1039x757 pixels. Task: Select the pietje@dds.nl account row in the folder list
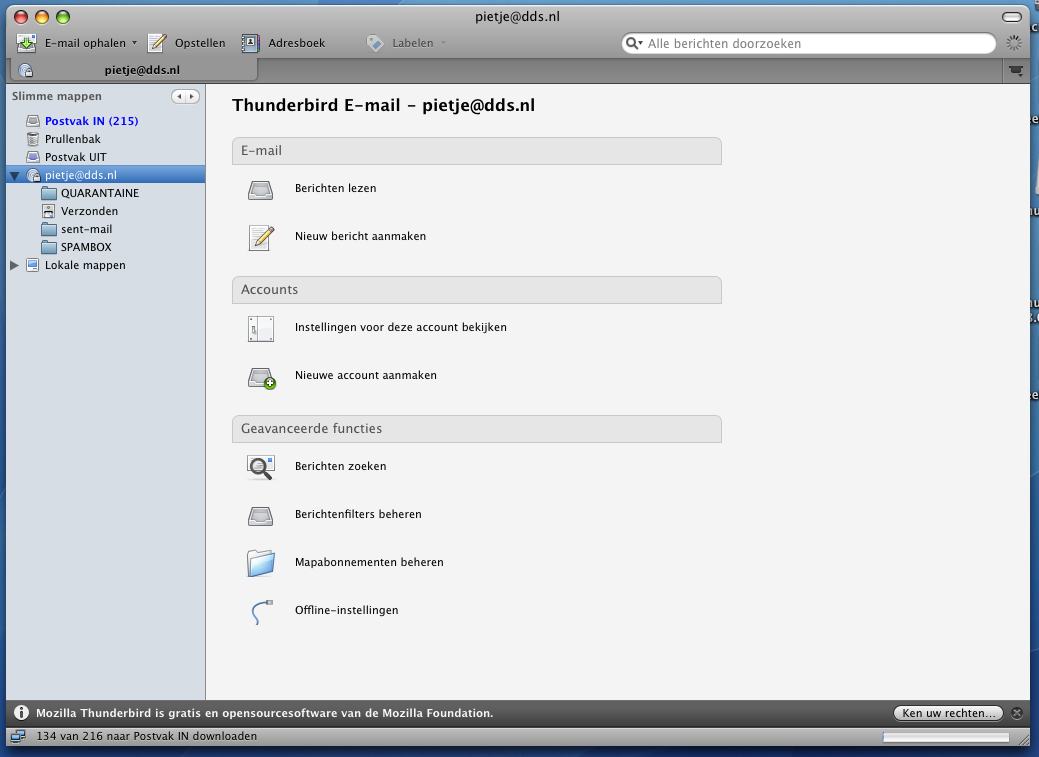[106, 175]
